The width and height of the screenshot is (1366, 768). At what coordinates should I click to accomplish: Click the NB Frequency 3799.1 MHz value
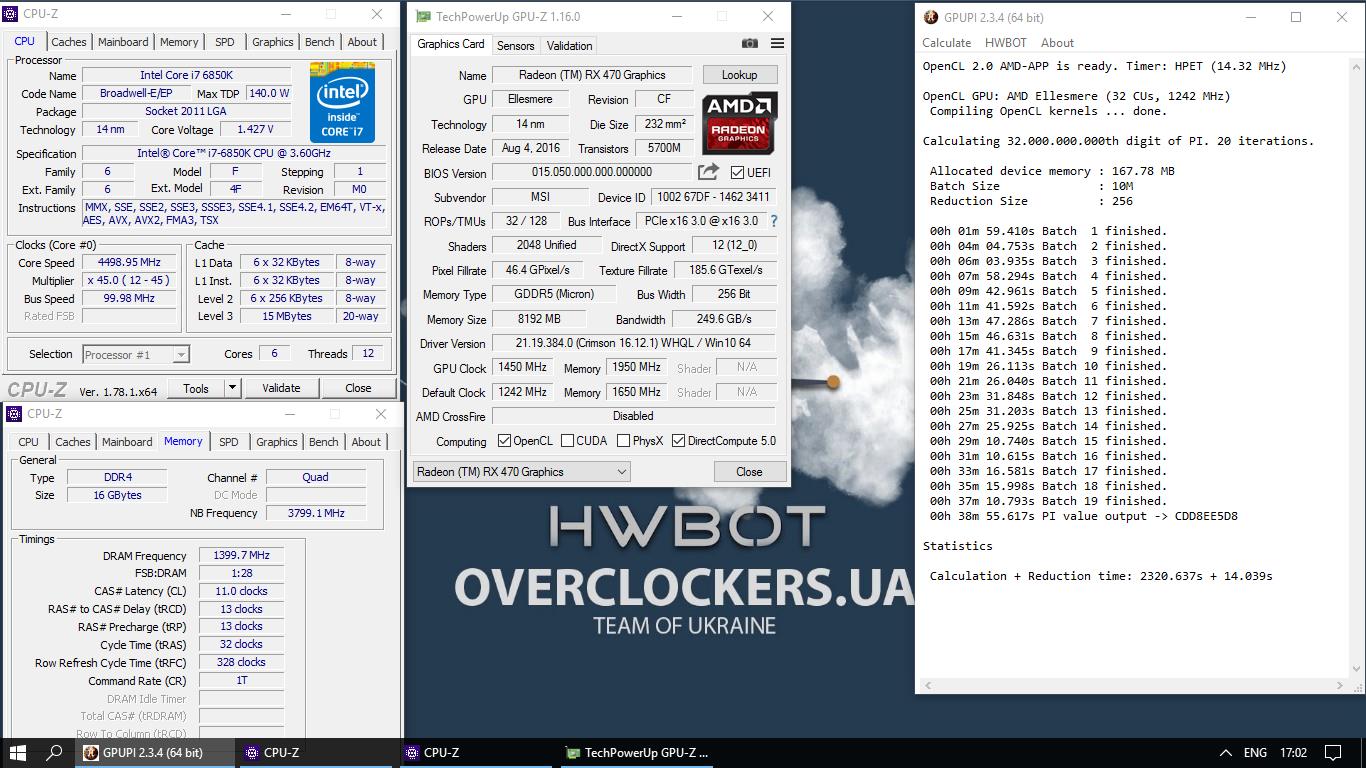point(315,513)
